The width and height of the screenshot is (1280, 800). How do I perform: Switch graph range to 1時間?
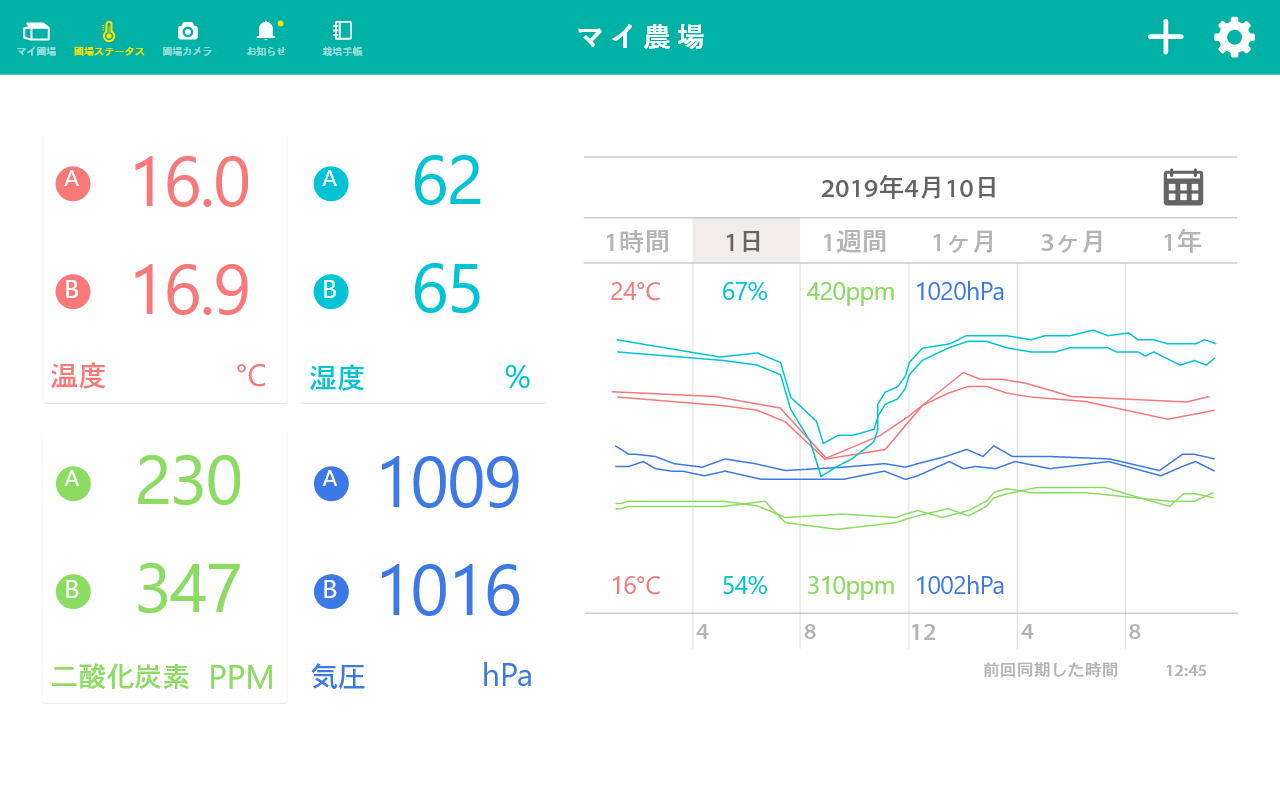[637, 241]
